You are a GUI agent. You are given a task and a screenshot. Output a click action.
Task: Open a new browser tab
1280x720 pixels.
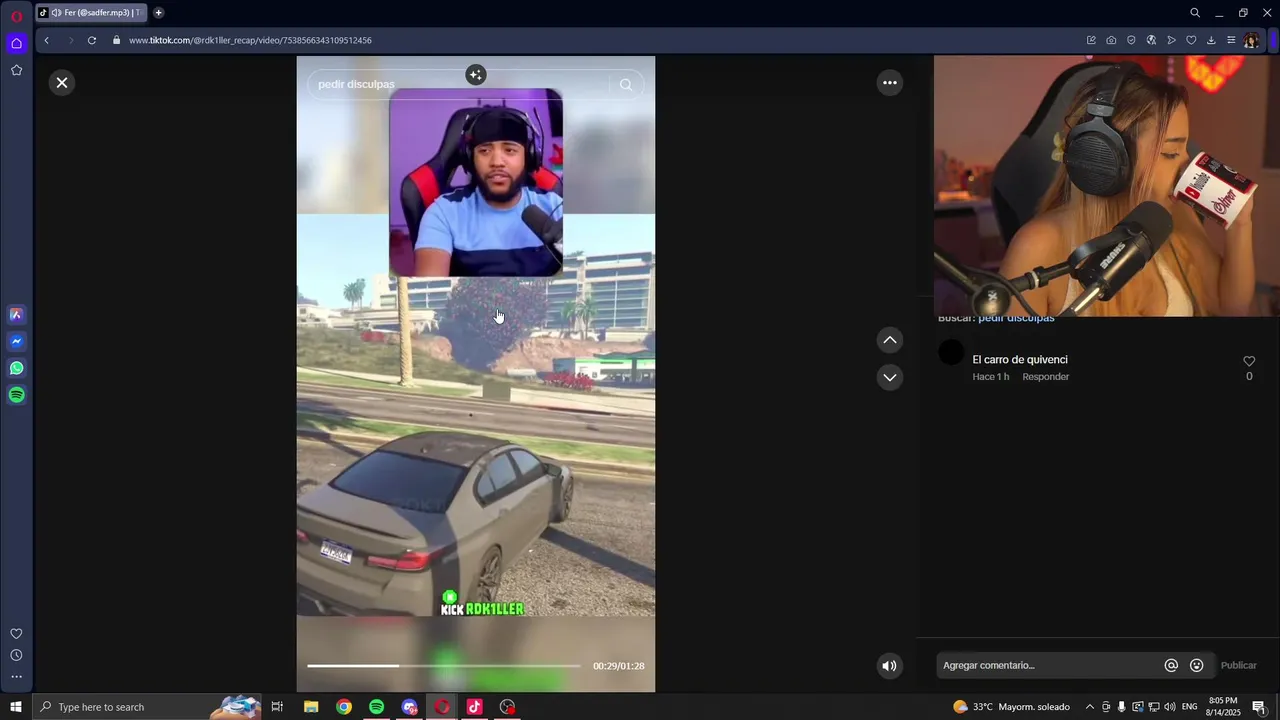tap(158, 13)
